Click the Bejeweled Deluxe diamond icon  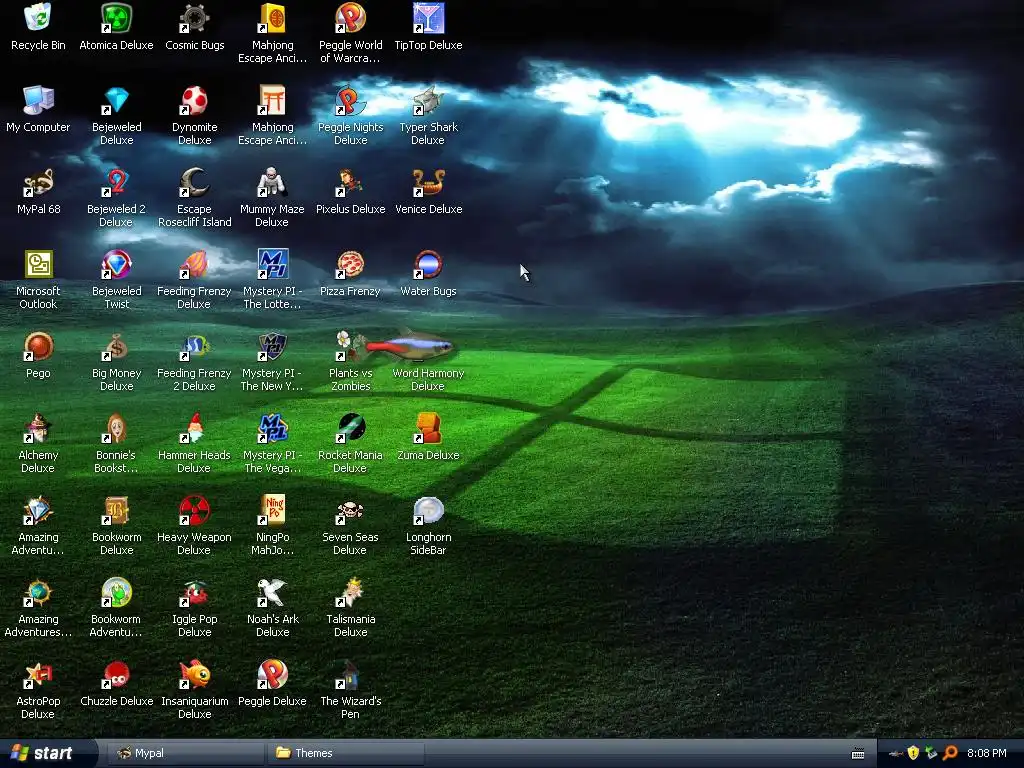click(116, 101)
